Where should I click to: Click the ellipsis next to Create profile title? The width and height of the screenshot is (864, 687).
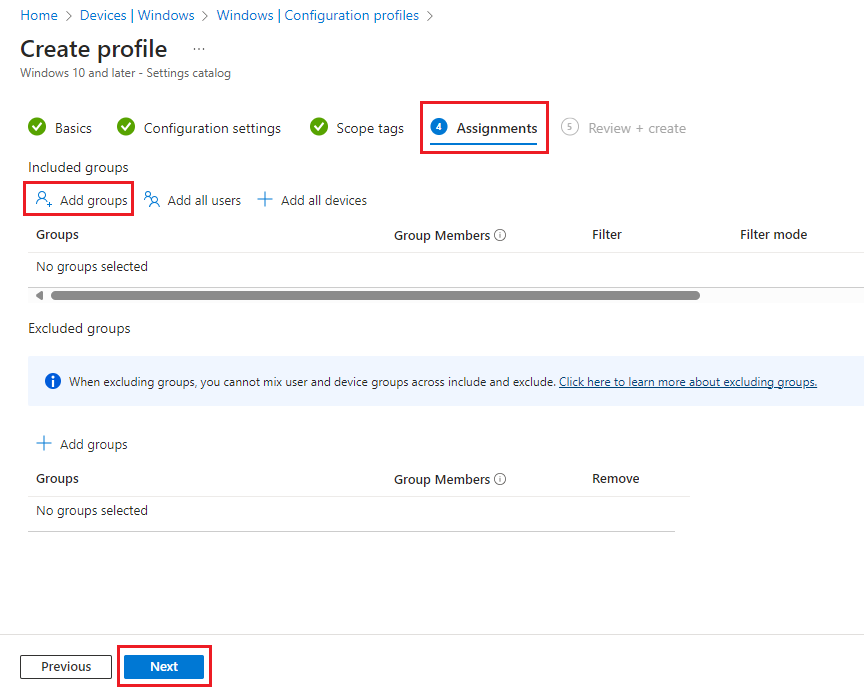coord(198,48)
